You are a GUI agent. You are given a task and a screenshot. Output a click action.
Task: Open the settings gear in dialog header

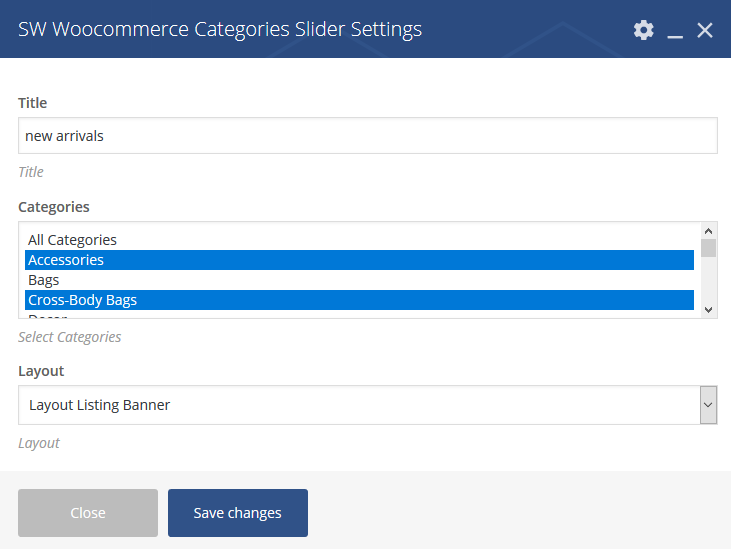pyautogui.click(x=643, y=30)
